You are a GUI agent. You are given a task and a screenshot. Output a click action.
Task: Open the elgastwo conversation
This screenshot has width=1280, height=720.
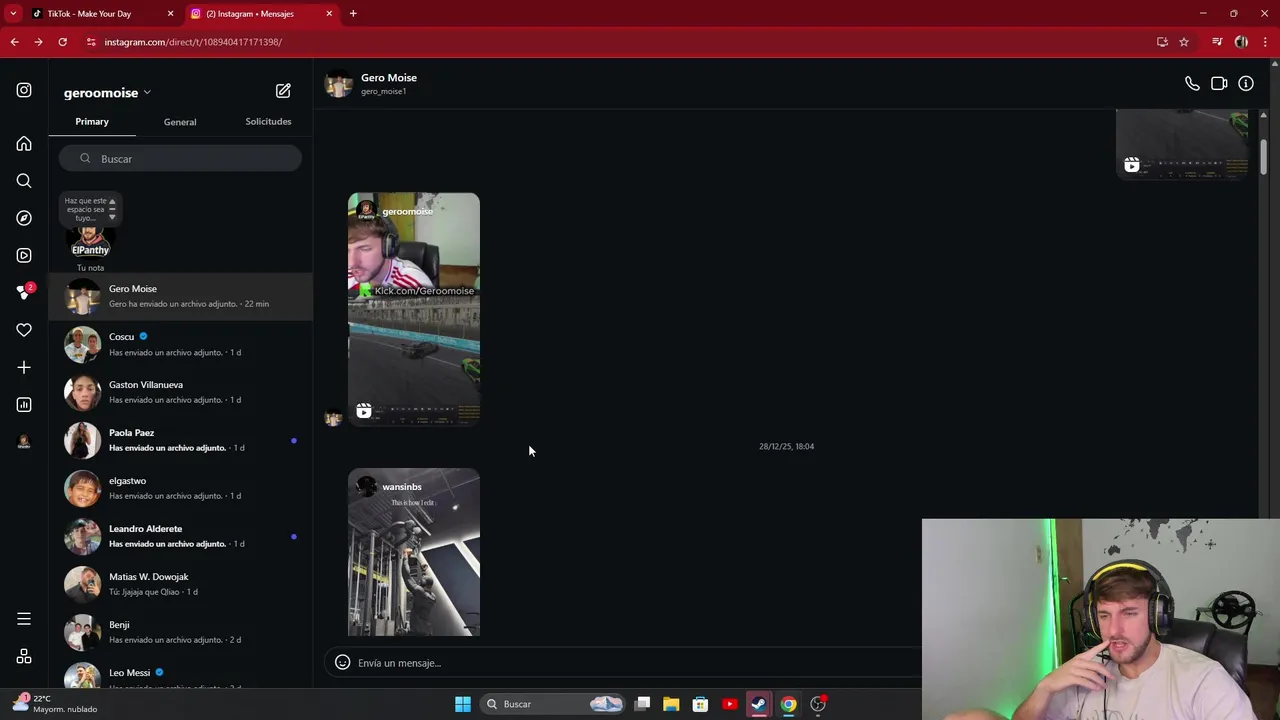(x=180, y=488)
